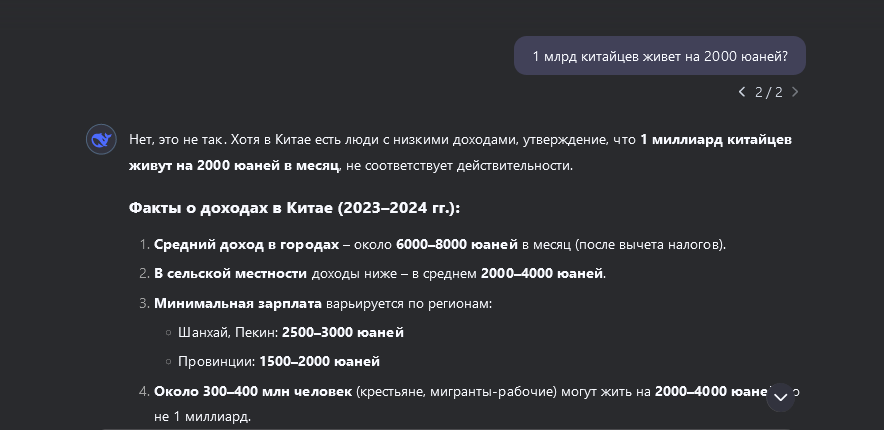Viewport: 884px width, 430px height.
Task: Go to the previous response version arrow
Action: (742, 92)
